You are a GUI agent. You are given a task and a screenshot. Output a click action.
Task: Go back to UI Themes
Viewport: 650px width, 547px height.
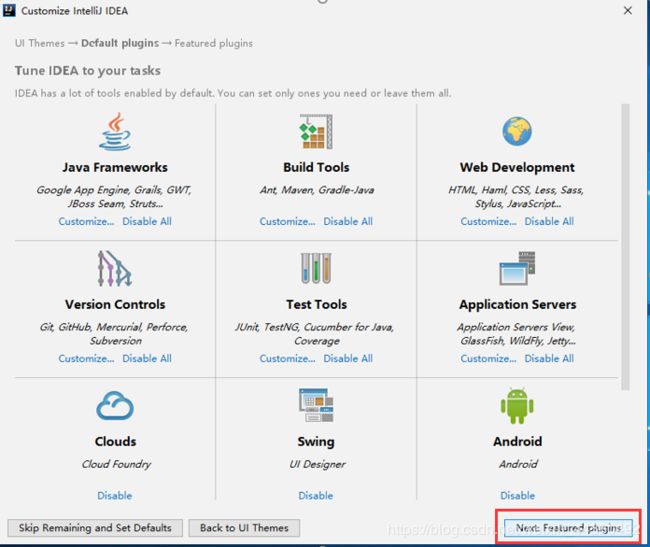point(244,528)
